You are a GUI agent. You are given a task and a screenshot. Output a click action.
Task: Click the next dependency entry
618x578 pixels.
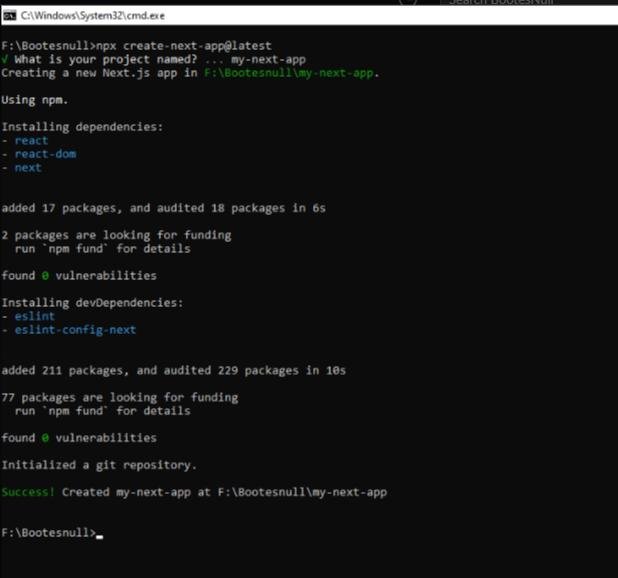point(28,168)
